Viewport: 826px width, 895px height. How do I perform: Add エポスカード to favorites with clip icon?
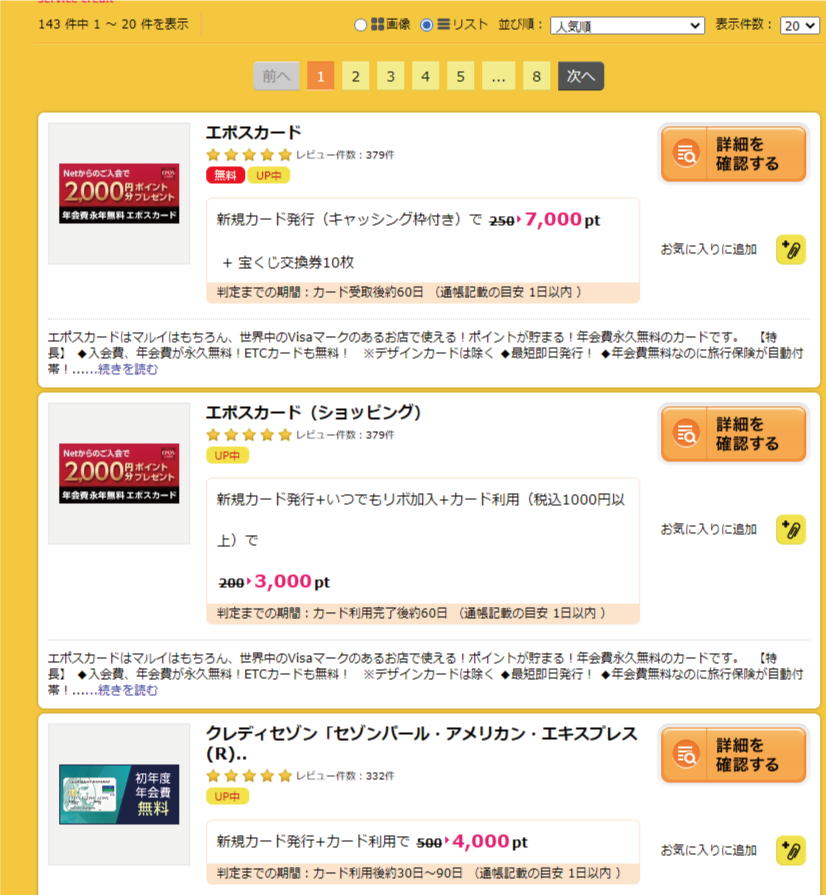pyautogui.click(x=791, y=249)
